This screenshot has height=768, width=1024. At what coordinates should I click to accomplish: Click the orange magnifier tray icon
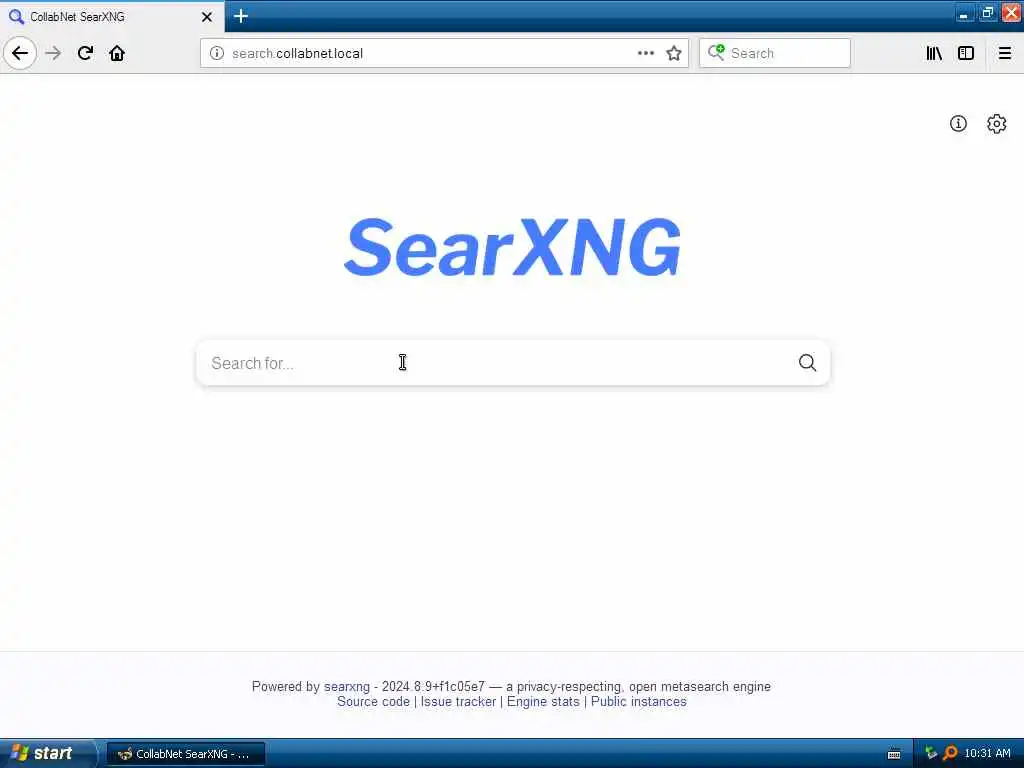coord(950,753)
